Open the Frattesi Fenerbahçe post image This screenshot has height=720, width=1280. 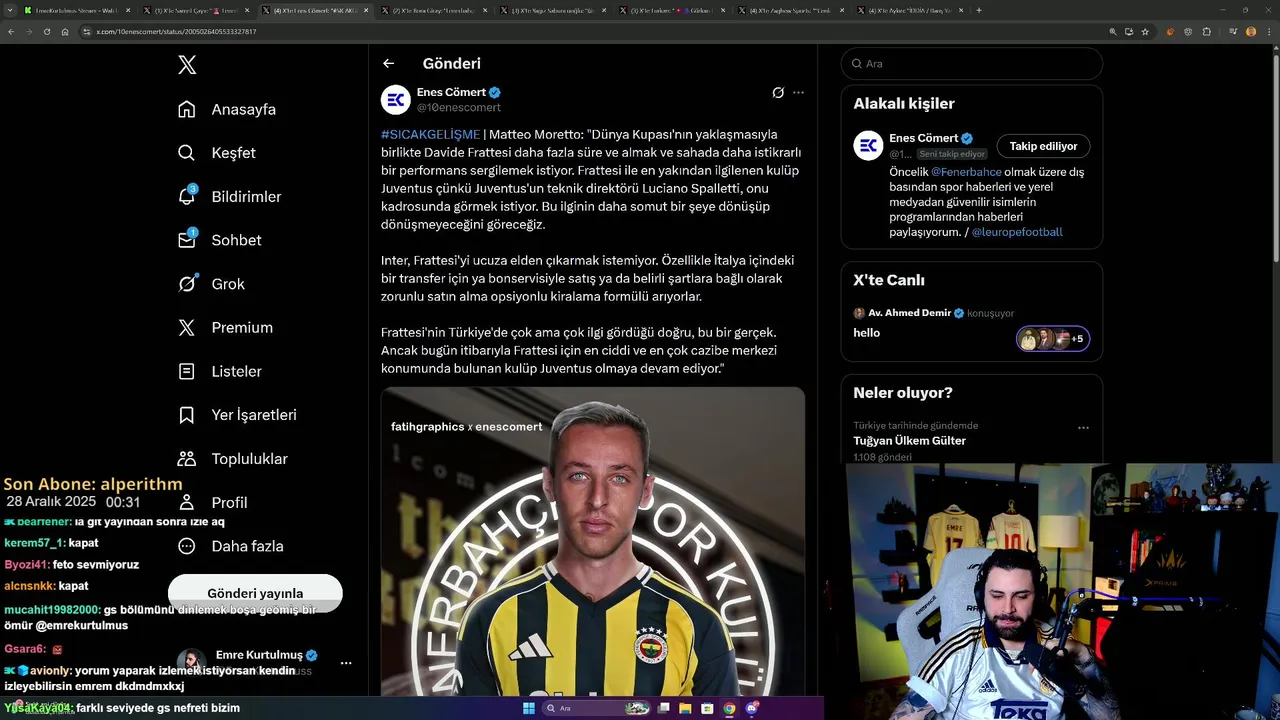(x=593, y=541)
